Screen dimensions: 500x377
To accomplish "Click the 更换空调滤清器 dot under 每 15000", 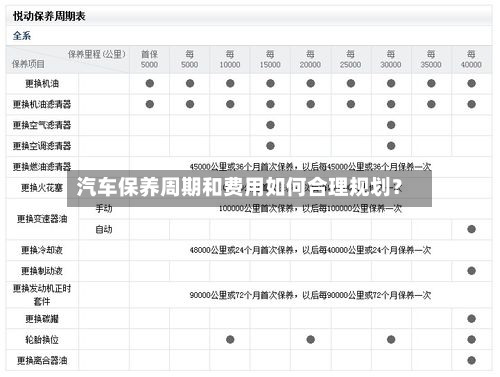I will coord(270,146).
